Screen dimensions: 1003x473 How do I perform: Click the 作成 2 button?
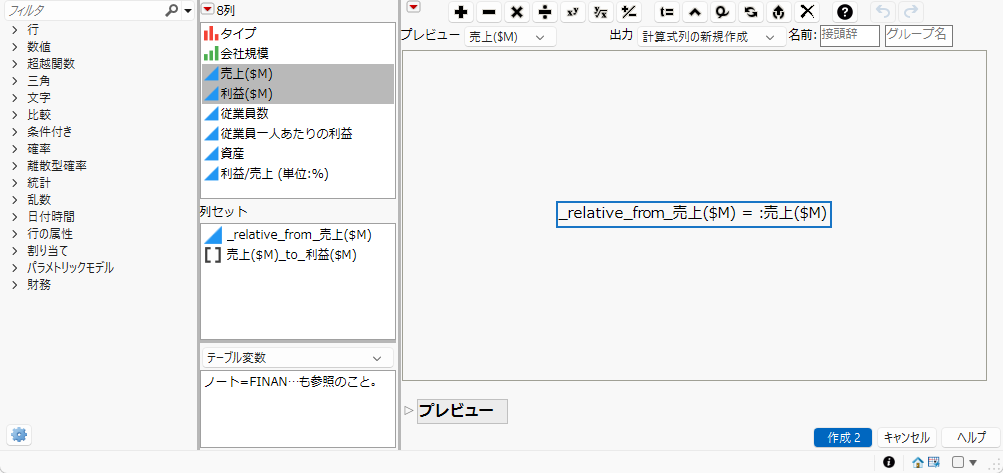point(843,438)
